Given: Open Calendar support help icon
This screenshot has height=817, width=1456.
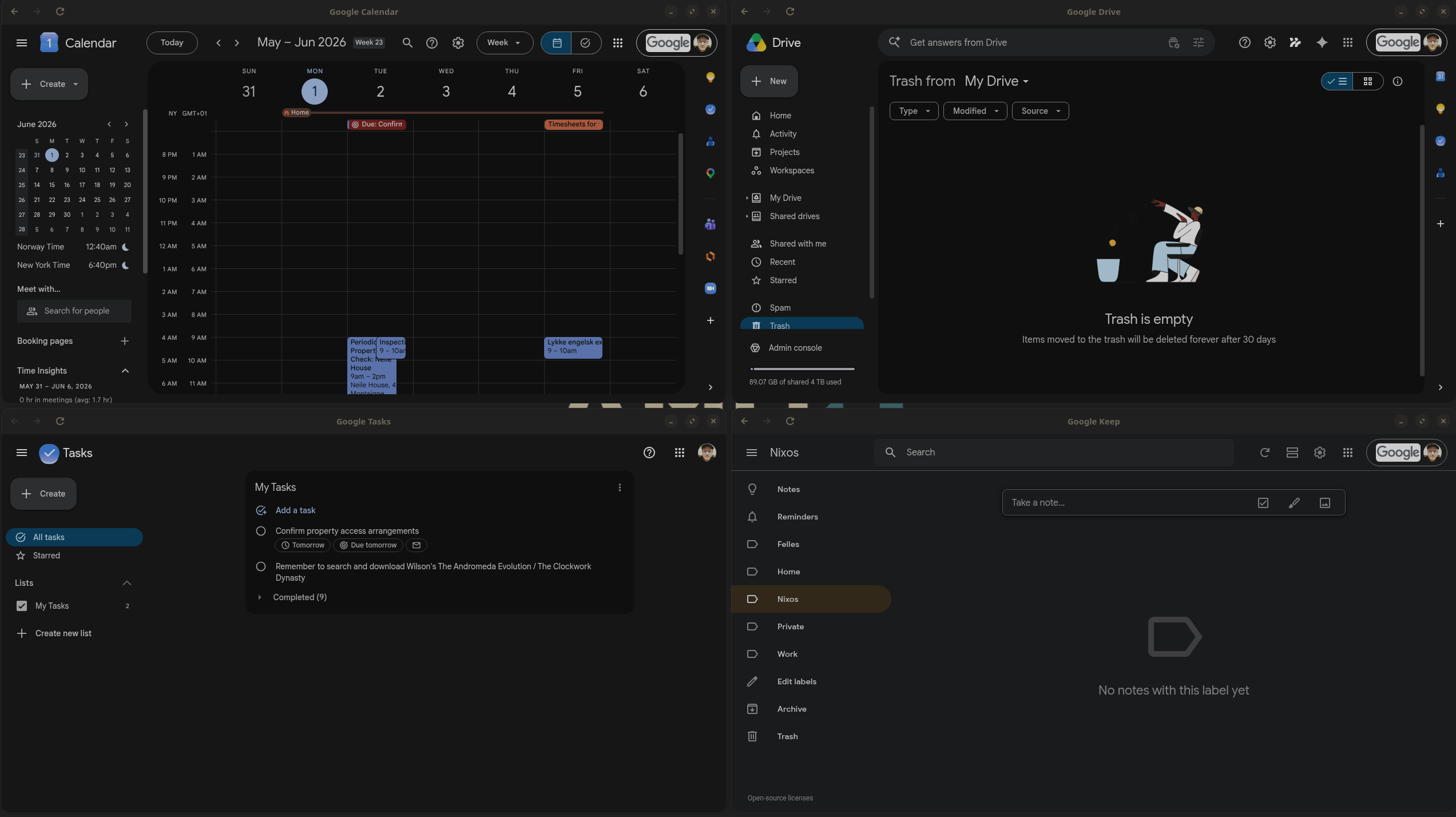Looking at the screenshot, I should tap(432, 43).
